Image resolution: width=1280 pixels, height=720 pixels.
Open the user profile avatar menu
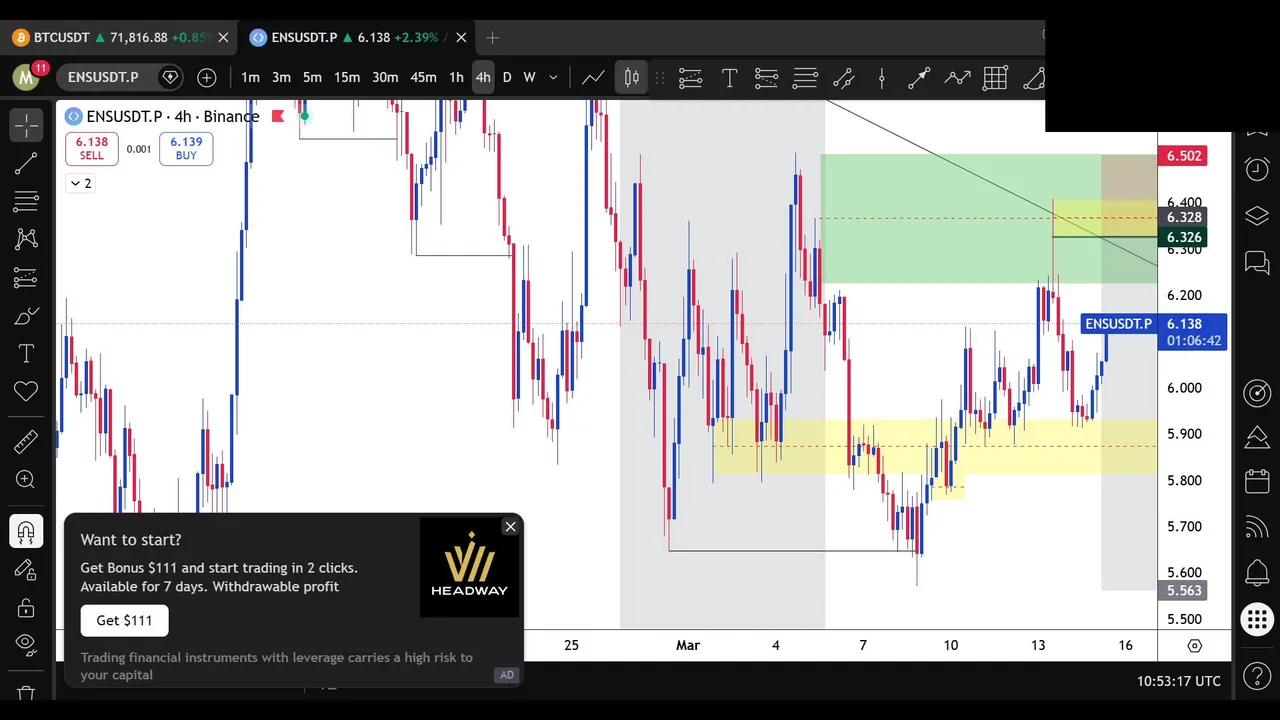[26, 76]
